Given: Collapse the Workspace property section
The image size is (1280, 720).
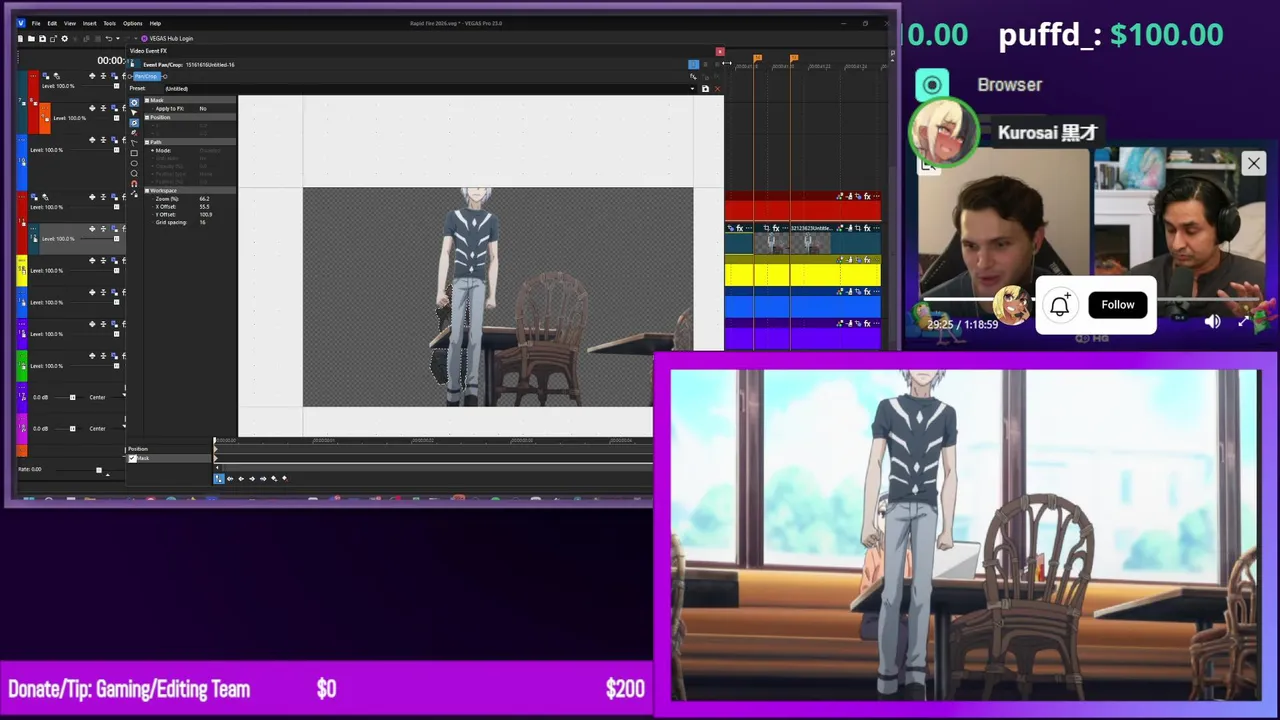Looking at the screenshot, I should (x=147, y=191).
